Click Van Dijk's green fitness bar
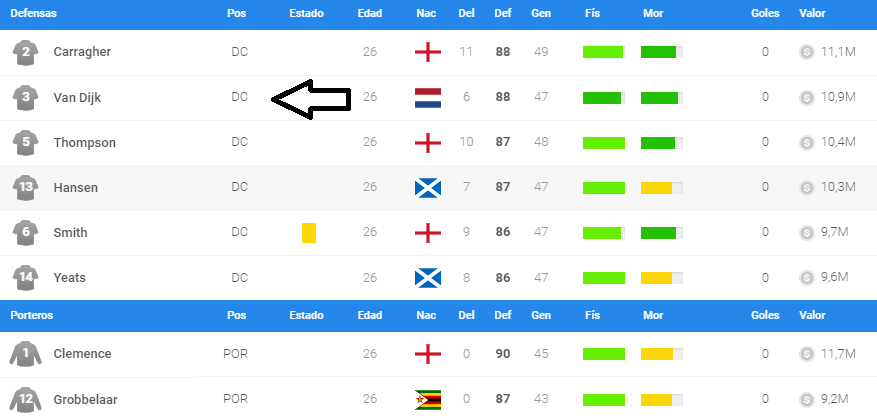 point(604,97)
